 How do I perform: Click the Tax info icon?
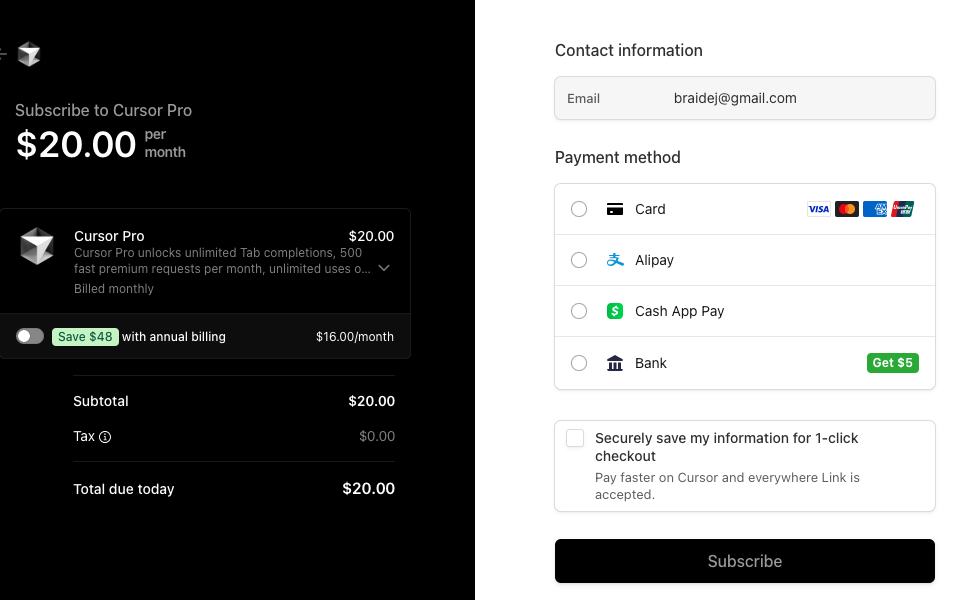click(x=105, y=437)
